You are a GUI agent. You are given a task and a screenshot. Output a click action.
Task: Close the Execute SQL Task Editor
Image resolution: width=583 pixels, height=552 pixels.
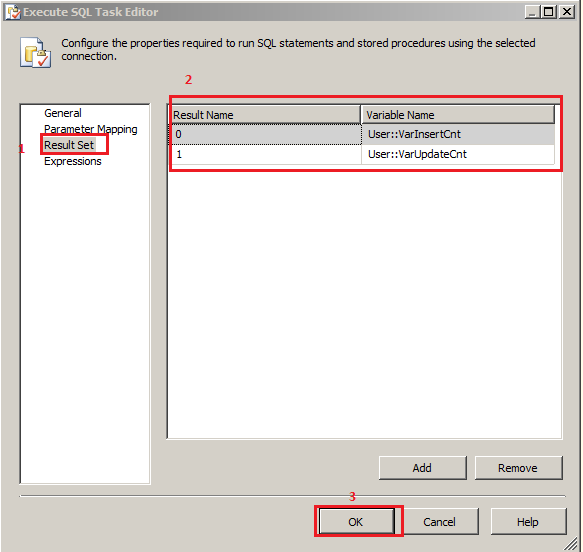(567, 12)
